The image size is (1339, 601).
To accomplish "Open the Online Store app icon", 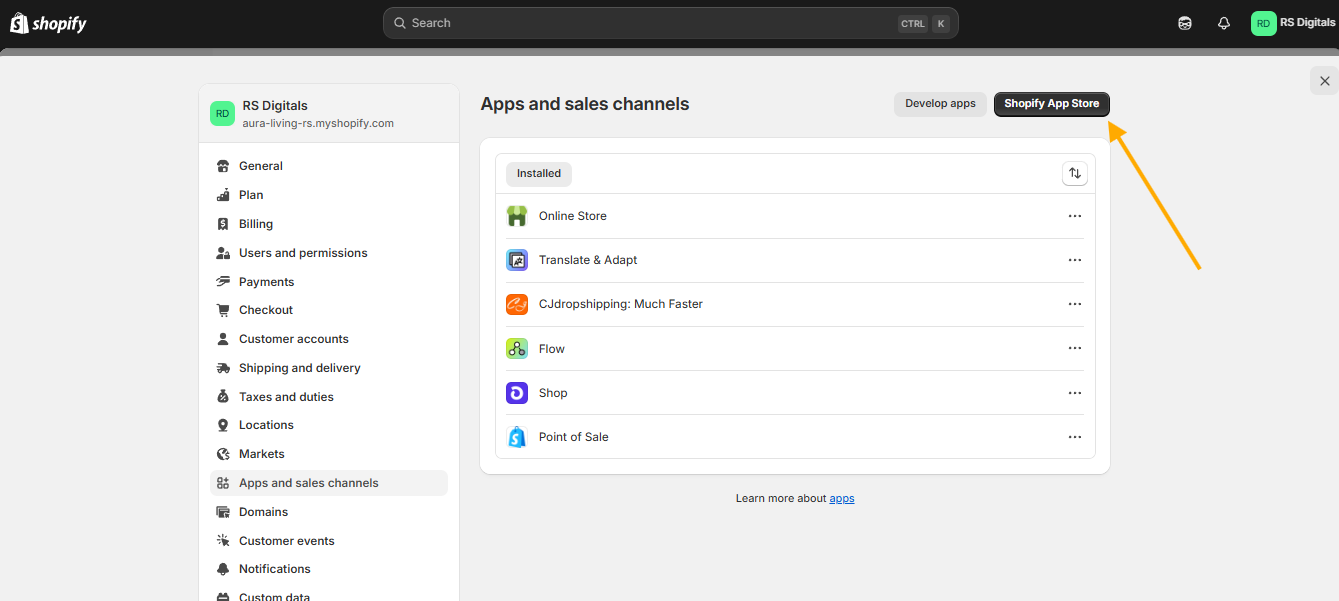I will 517,216.
